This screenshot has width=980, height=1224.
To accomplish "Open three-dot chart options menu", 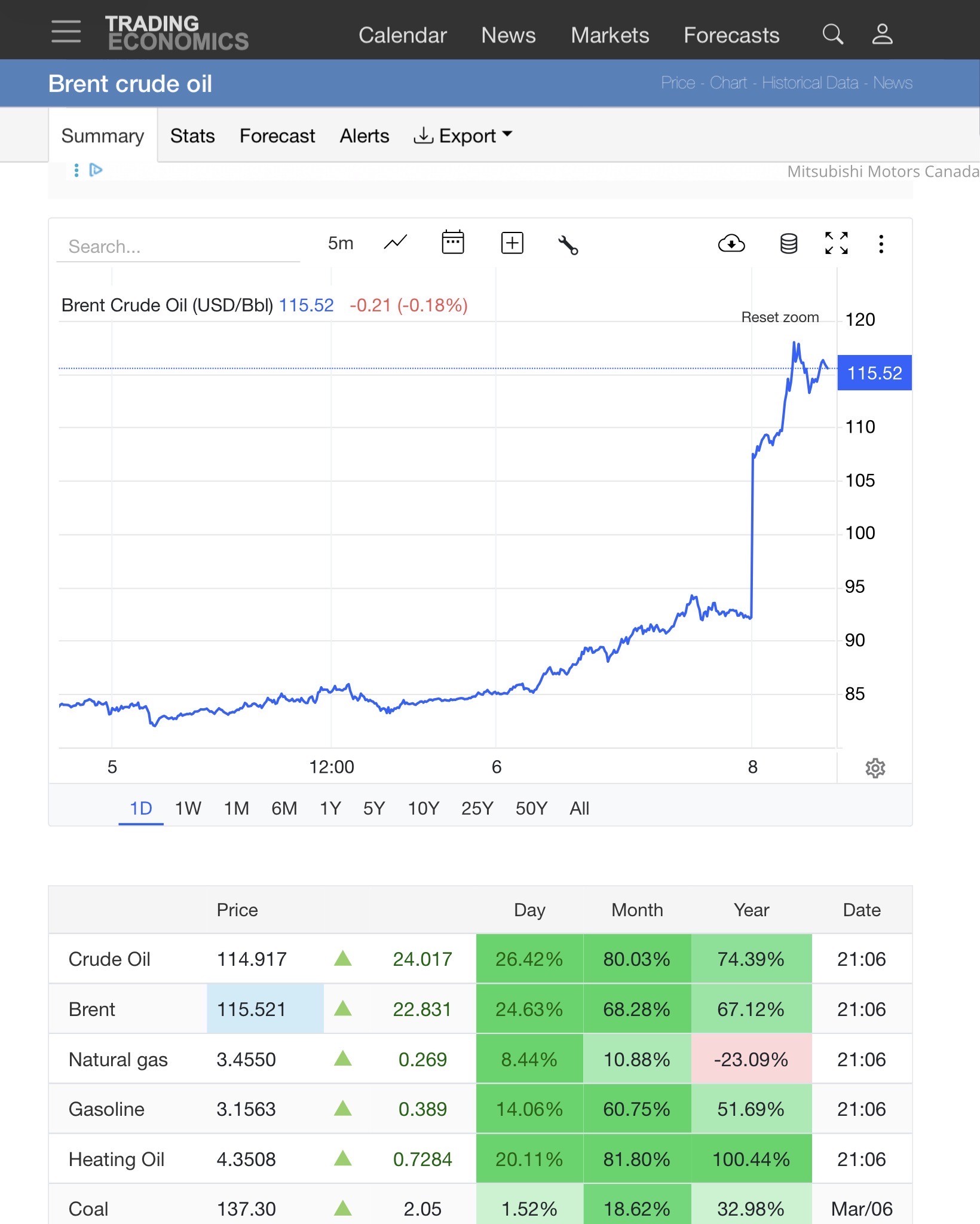I will (881, 244).
